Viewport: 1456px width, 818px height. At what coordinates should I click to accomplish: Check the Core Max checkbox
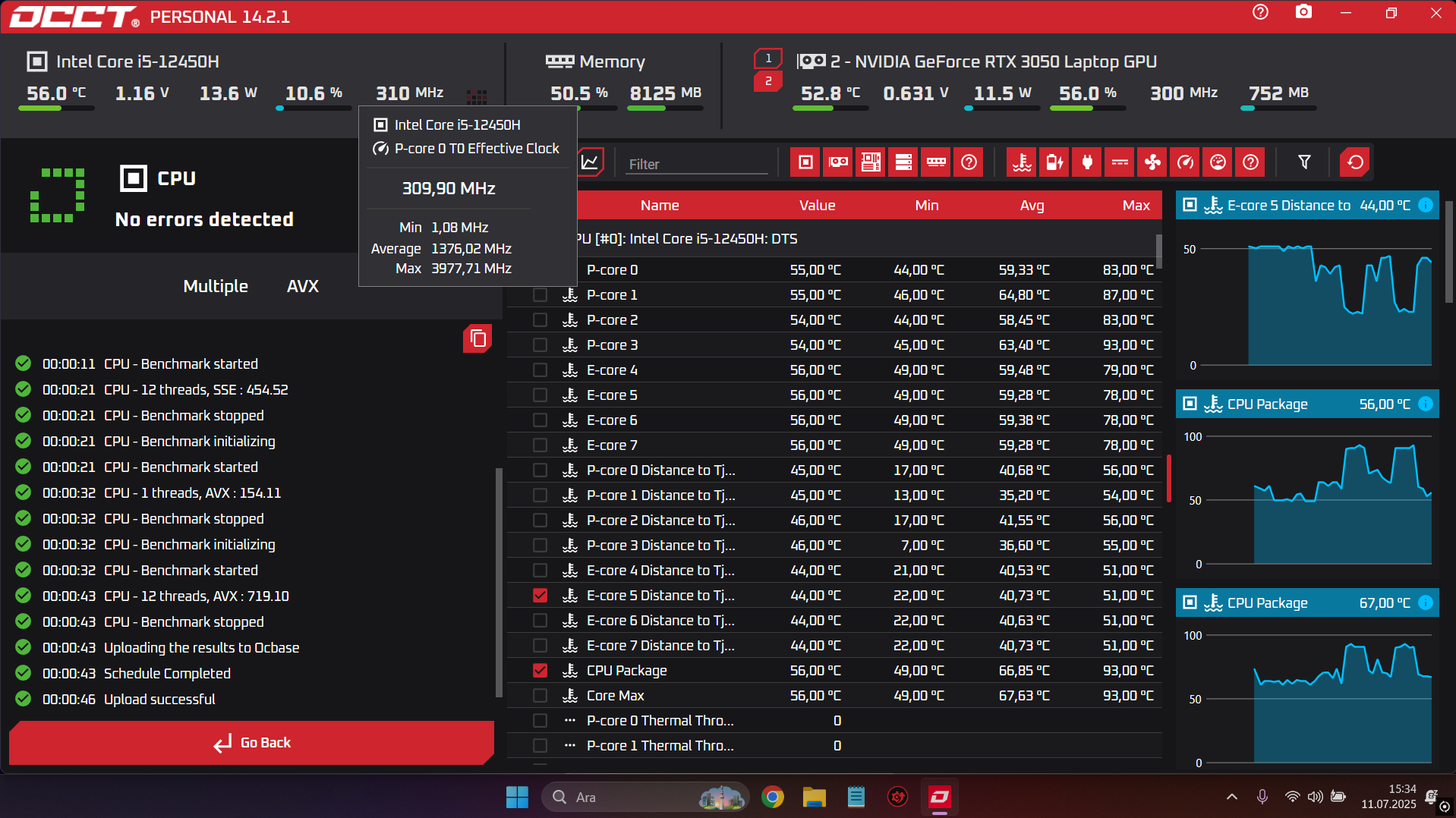pyautogui.click(x=540, y=696)
